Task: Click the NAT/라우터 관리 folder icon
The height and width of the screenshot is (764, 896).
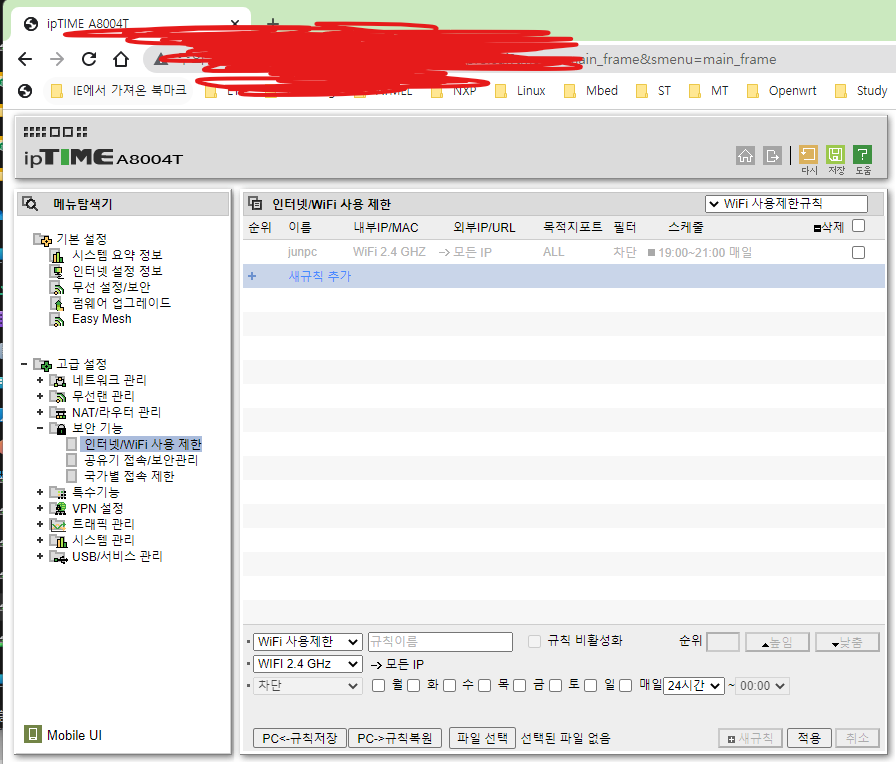Action: pyautogui.click(x=58, y=413)
